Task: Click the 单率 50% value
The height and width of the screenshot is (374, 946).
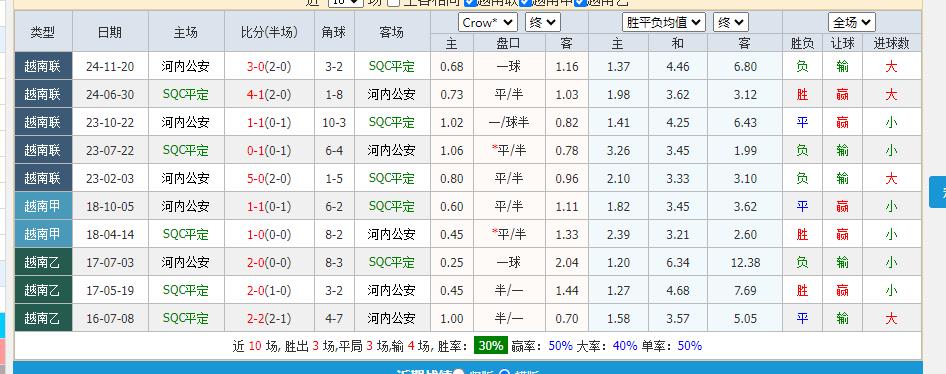Action: [690, 346]
